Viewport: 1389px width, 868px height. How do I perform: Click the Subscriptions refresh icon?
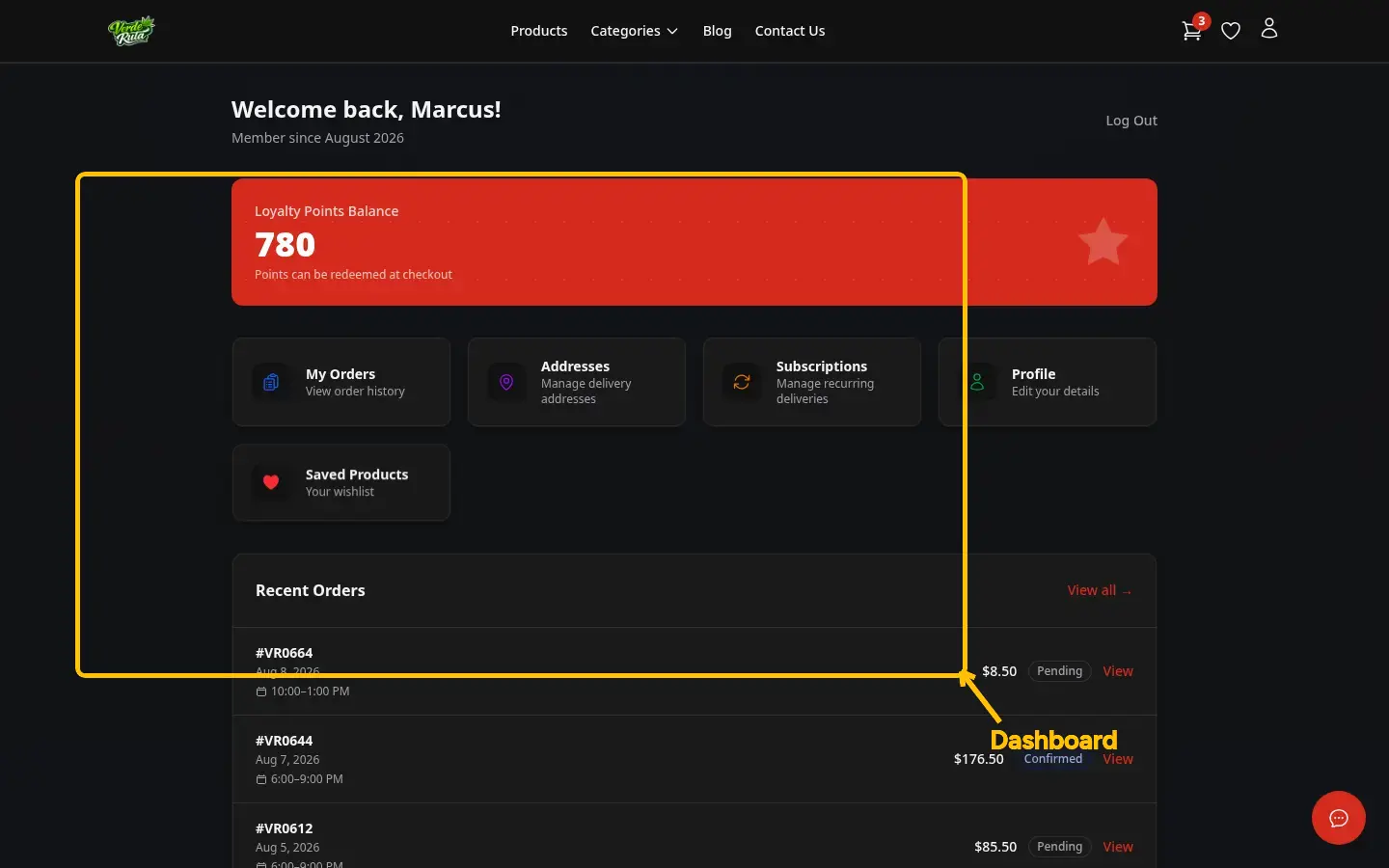pos(742,382)
